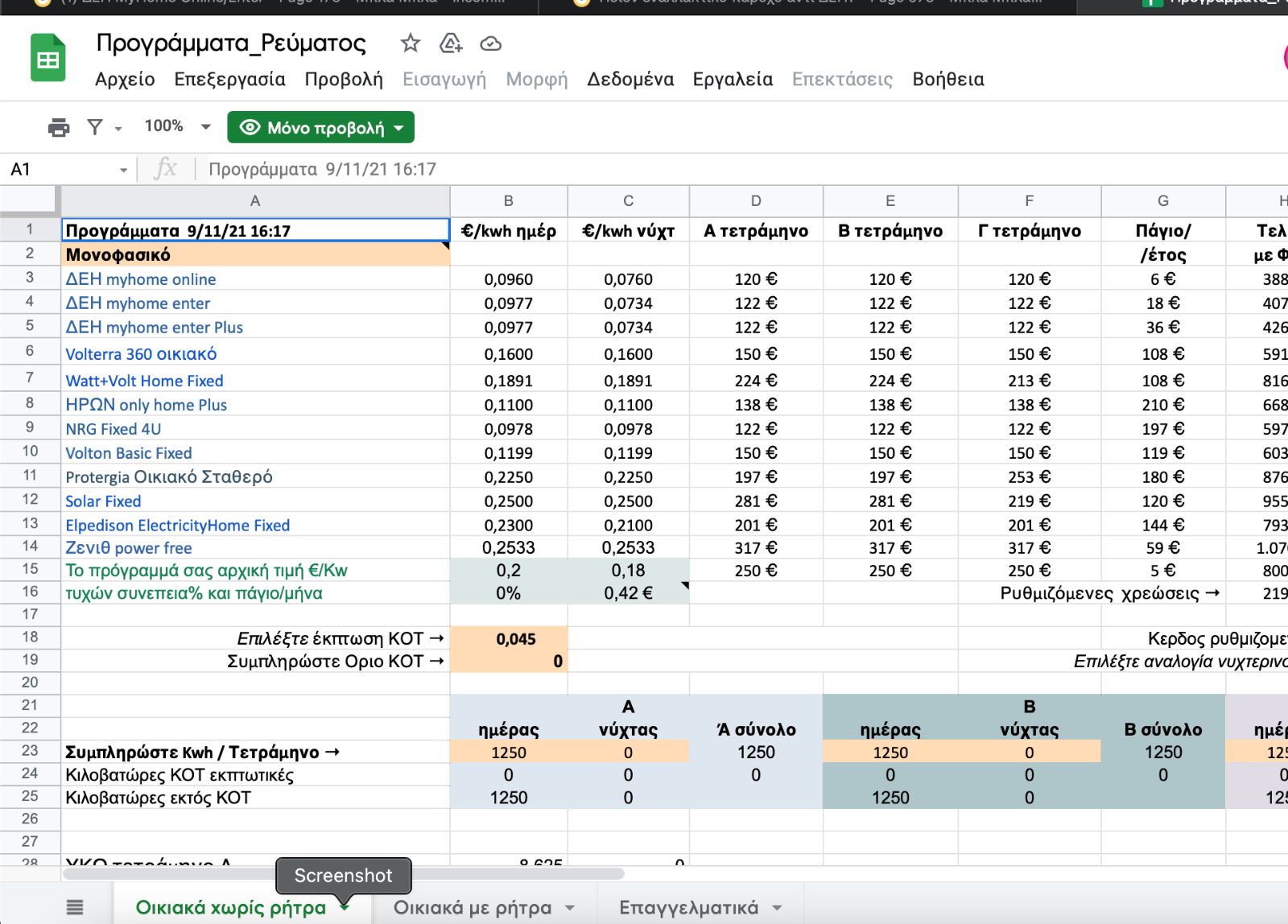1288x924 pixels.
Task: Select the €/kwh ημέρ header cell
Action: click(509, 231)
